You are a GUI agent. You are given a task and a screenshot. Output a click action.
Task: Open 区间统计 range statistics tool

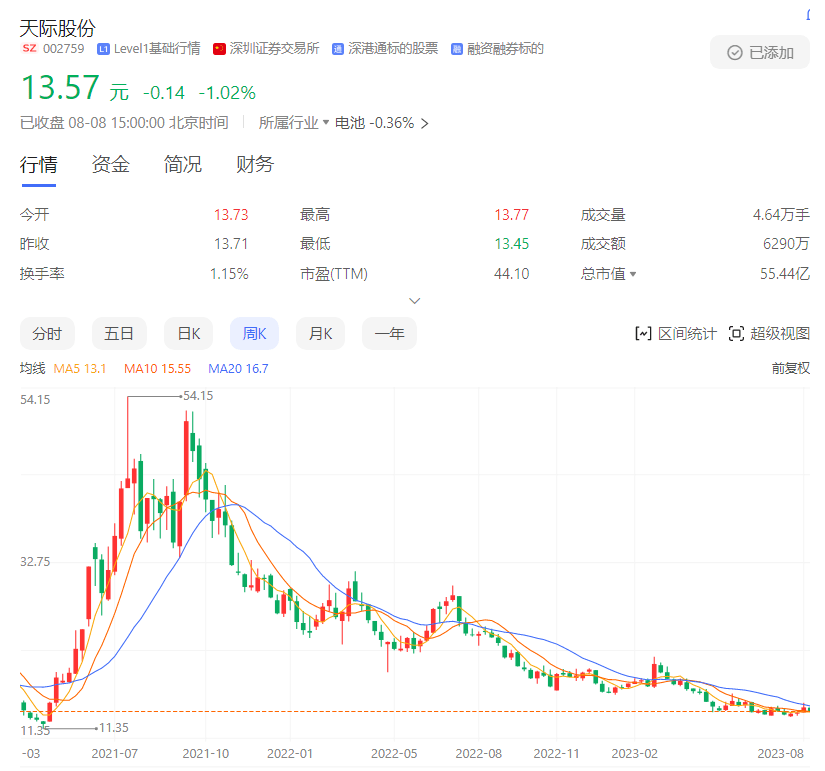[676, 334]
